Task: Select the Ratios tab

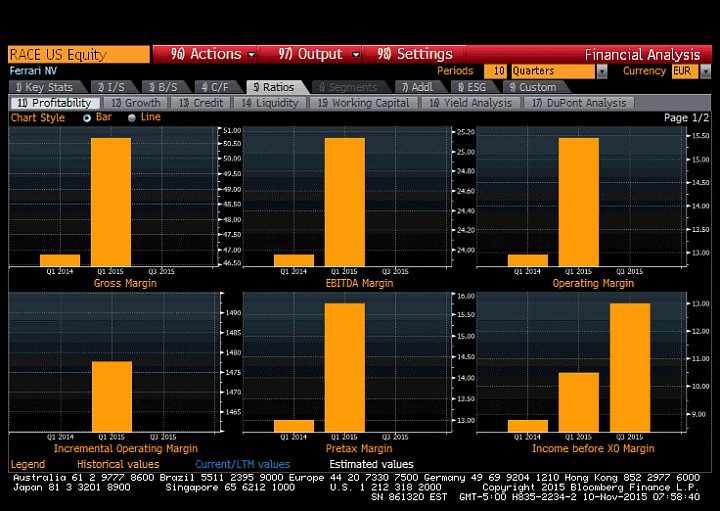Action: coord(277,87)
